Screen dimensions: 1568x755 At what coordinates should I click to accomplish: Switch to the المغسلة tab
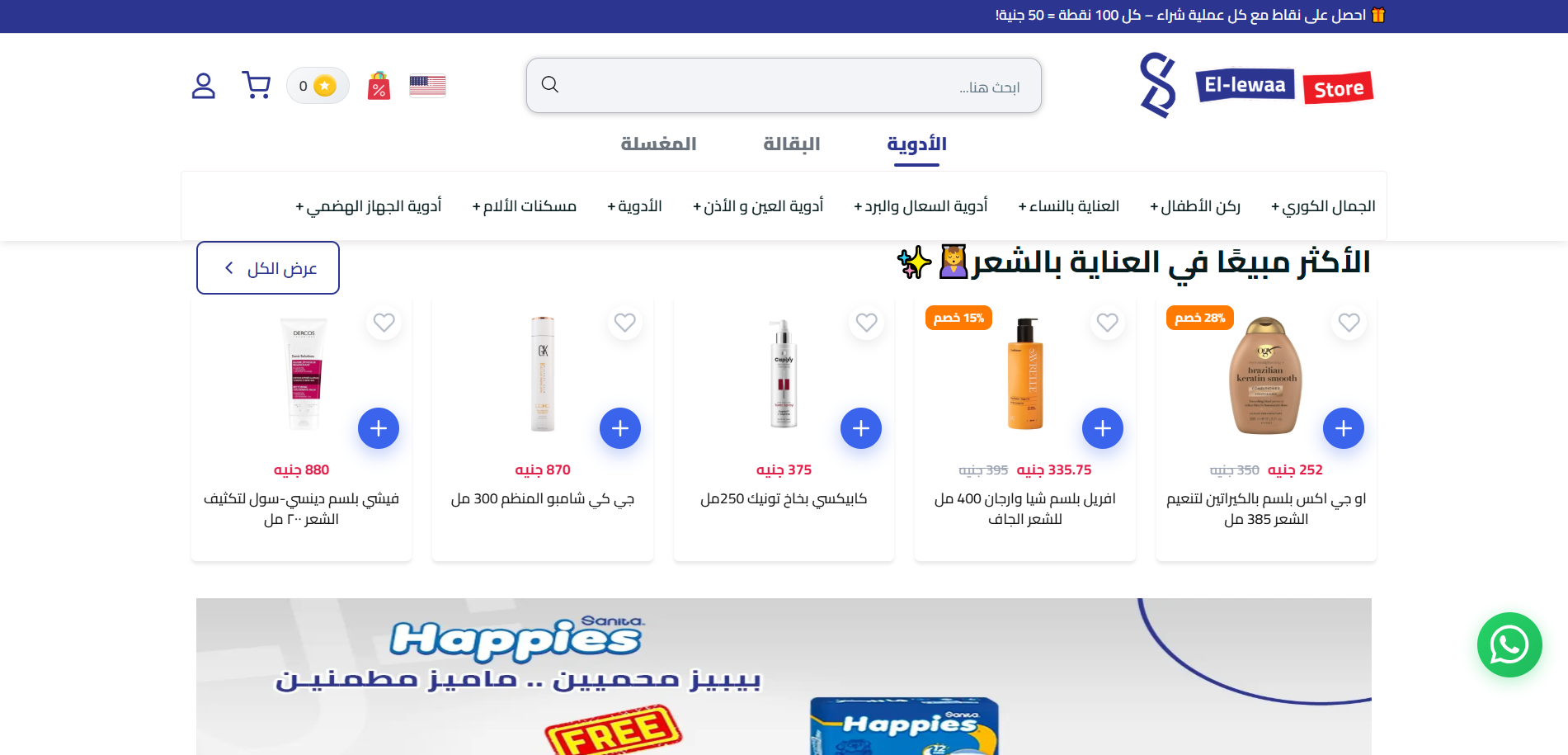[658, 144]
